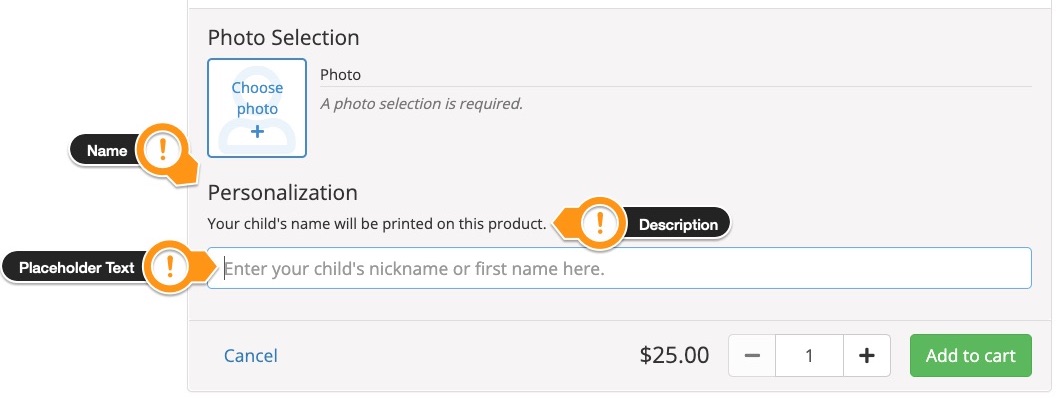Click the child's nickname input field

point(619,268)
